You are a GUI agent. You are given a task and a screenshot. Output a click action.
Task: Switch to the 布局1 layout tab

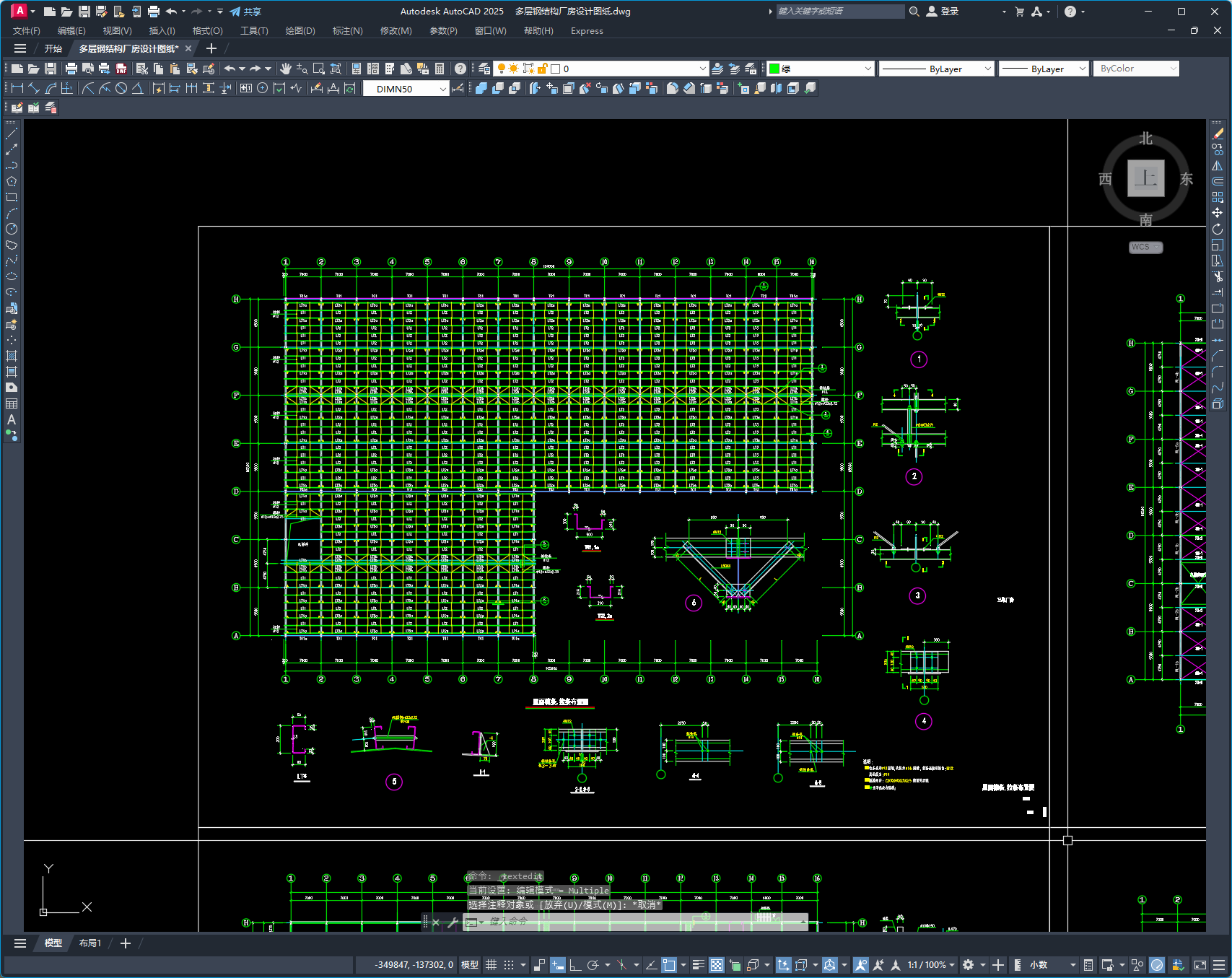click(x=90, y=943)
